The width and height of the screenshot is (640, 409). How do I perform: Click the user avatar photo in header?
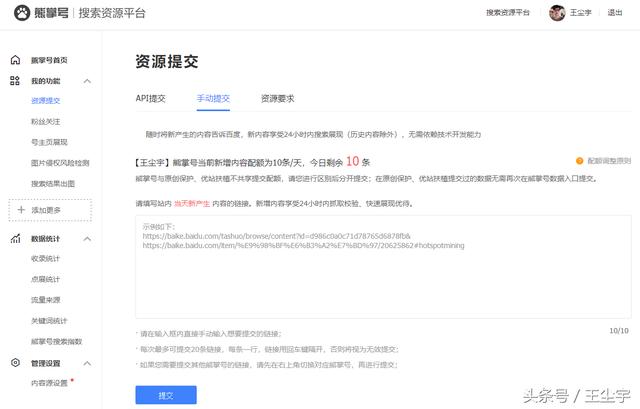click(x=557, y=14)
